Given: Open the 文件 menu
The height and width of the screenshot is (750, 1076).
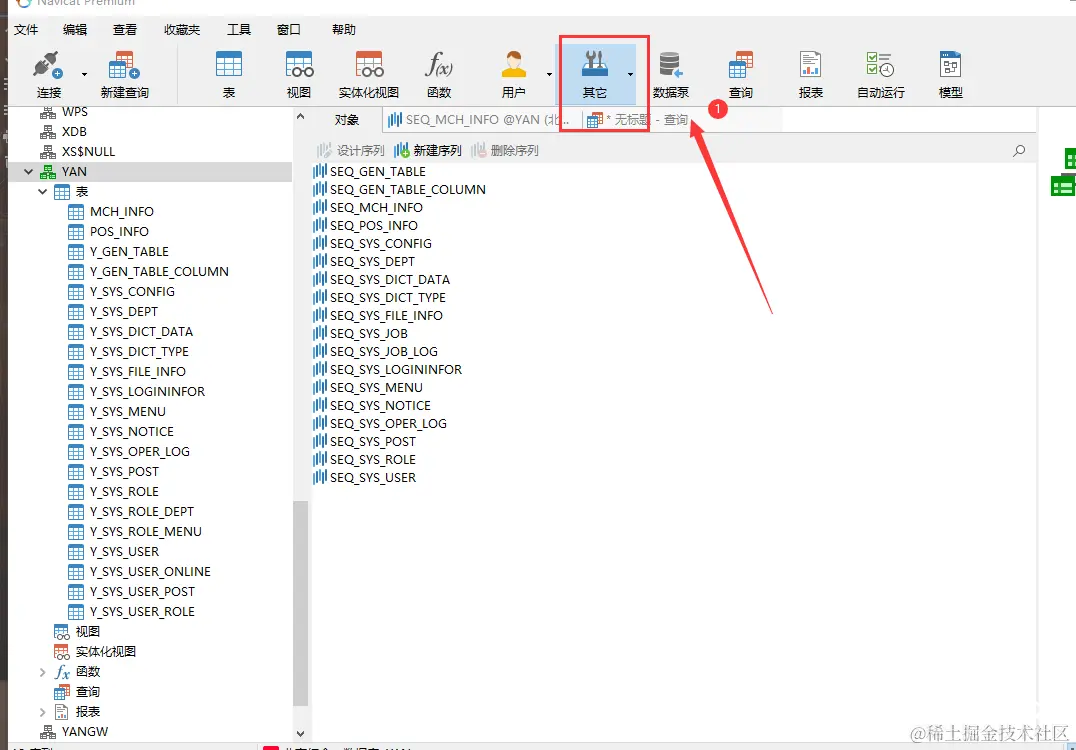Looking at the screenshot, I should tap(26, 30).
